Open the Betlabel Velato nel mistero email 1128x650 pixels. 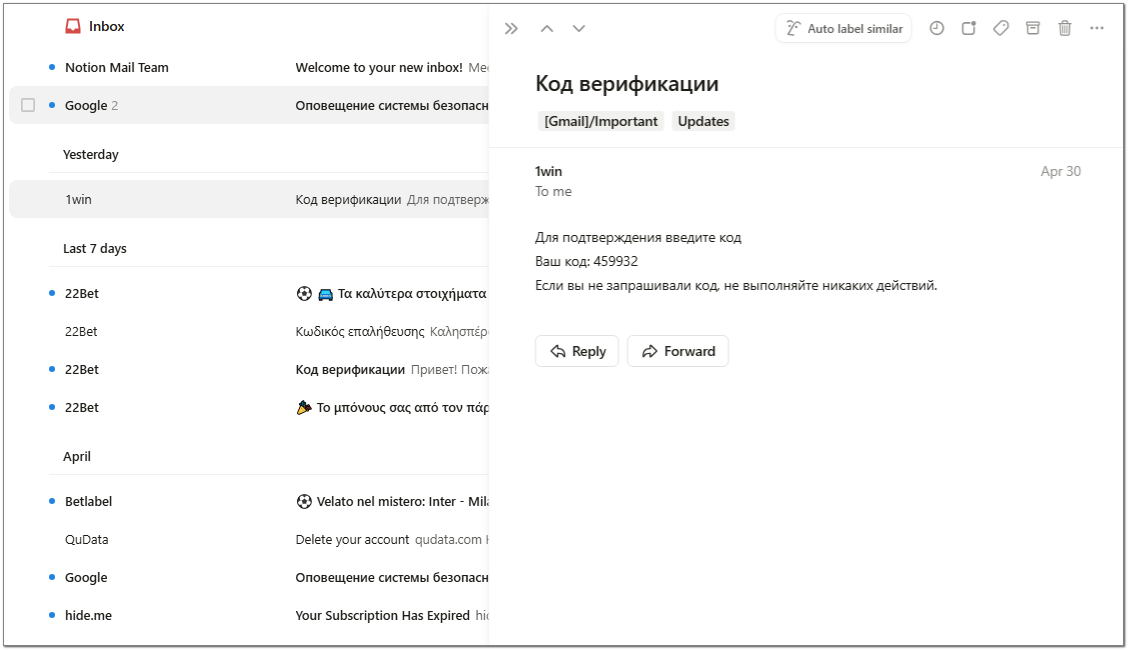[249, 501]
